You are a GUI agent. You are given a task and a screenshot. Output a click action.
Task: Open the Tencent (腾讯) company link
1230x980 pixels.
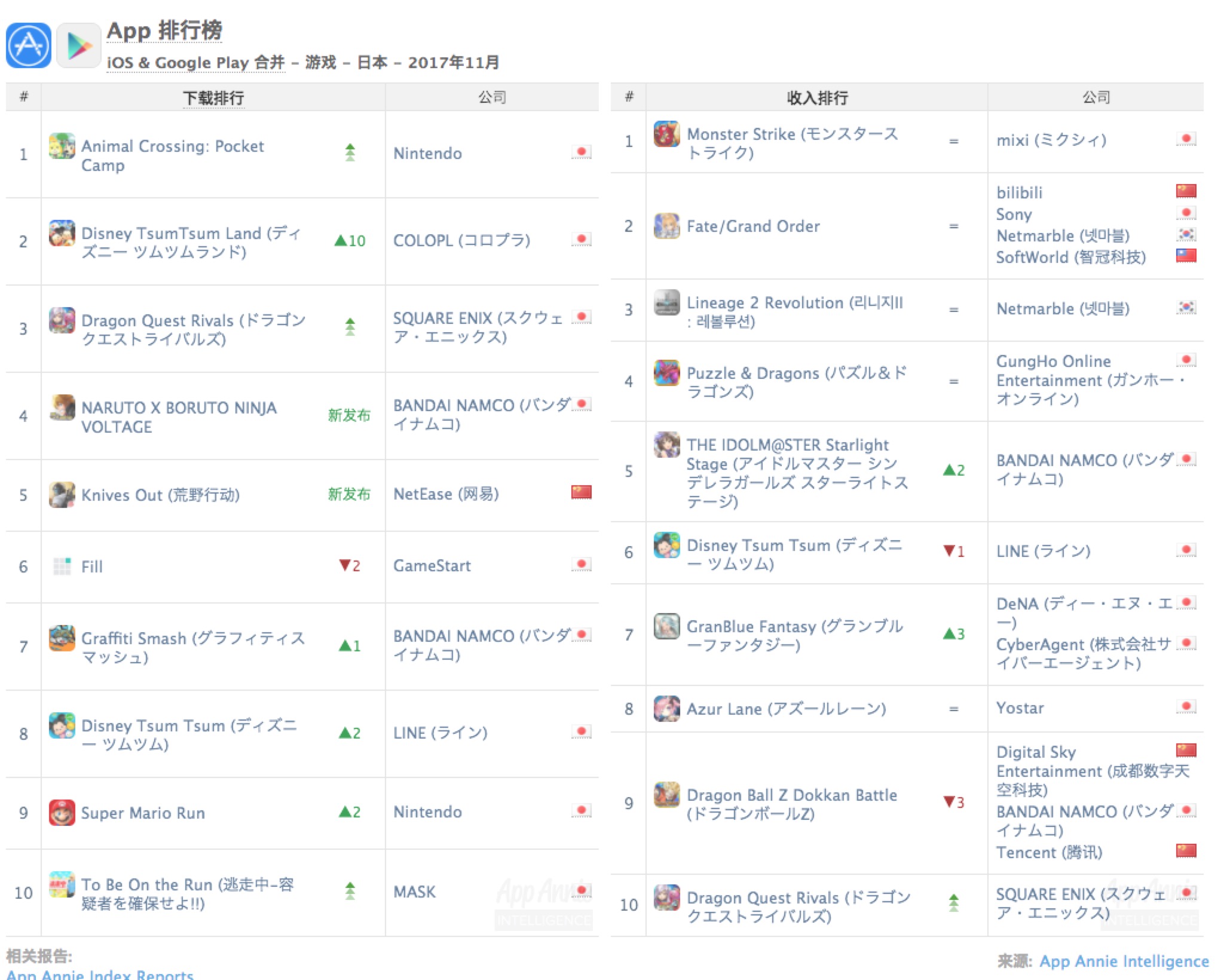[x=1049, y=852]
